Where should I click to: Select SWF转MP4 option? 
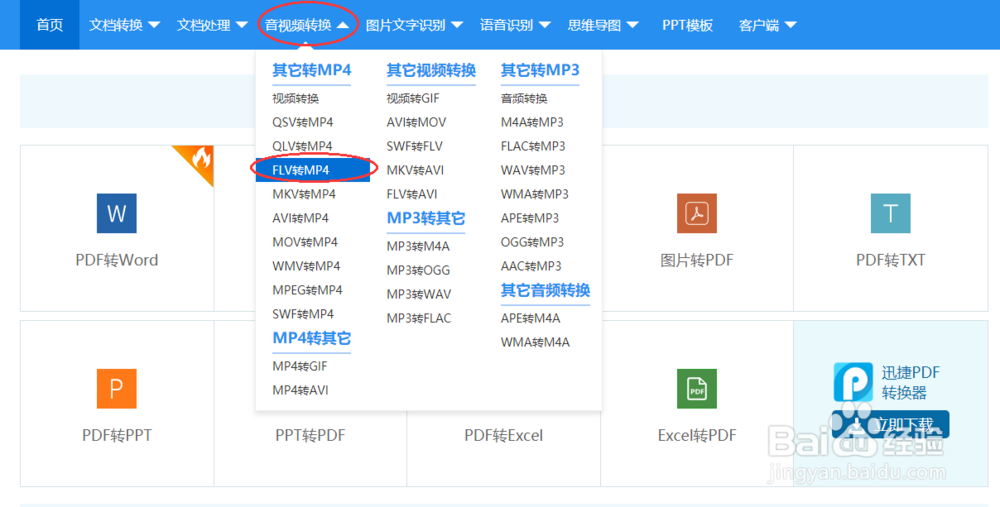click(x=303, y=314)
